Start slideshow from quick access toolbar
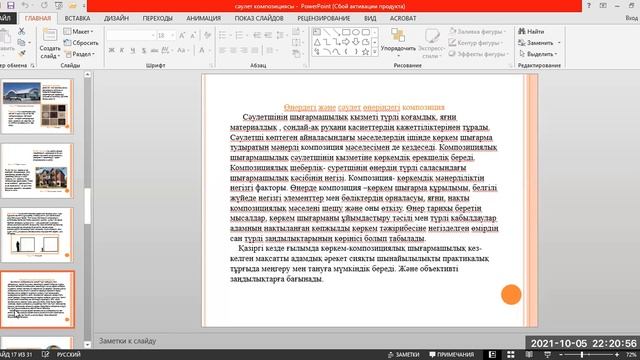 click(58, 6)
